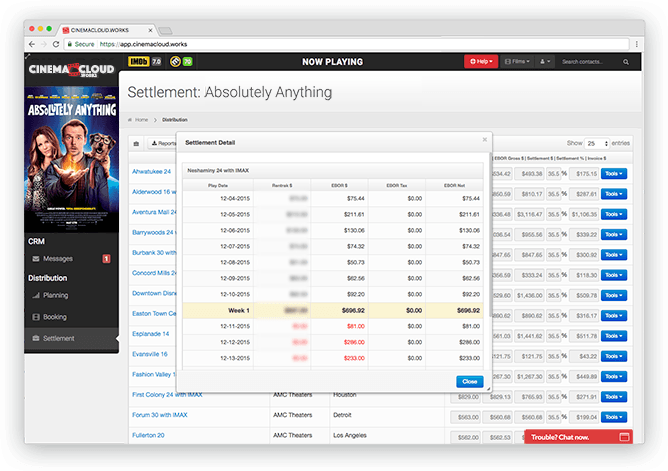
Task: Open the Films dropdown menu
Action: [516, 62]
